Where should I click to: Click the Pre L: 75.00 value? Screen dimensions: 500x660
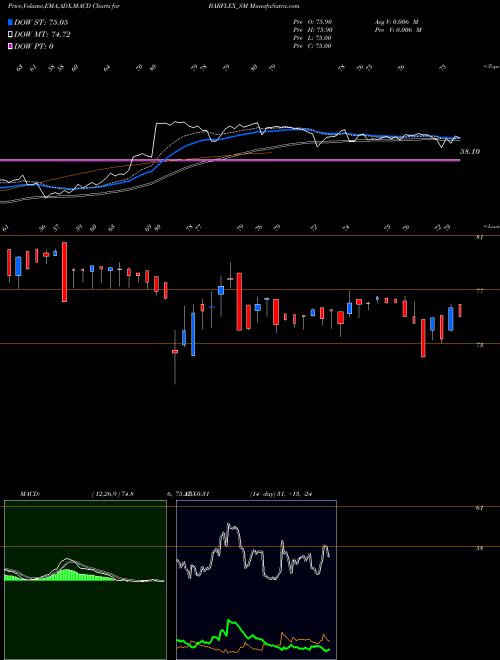click(x=312, y=38)
